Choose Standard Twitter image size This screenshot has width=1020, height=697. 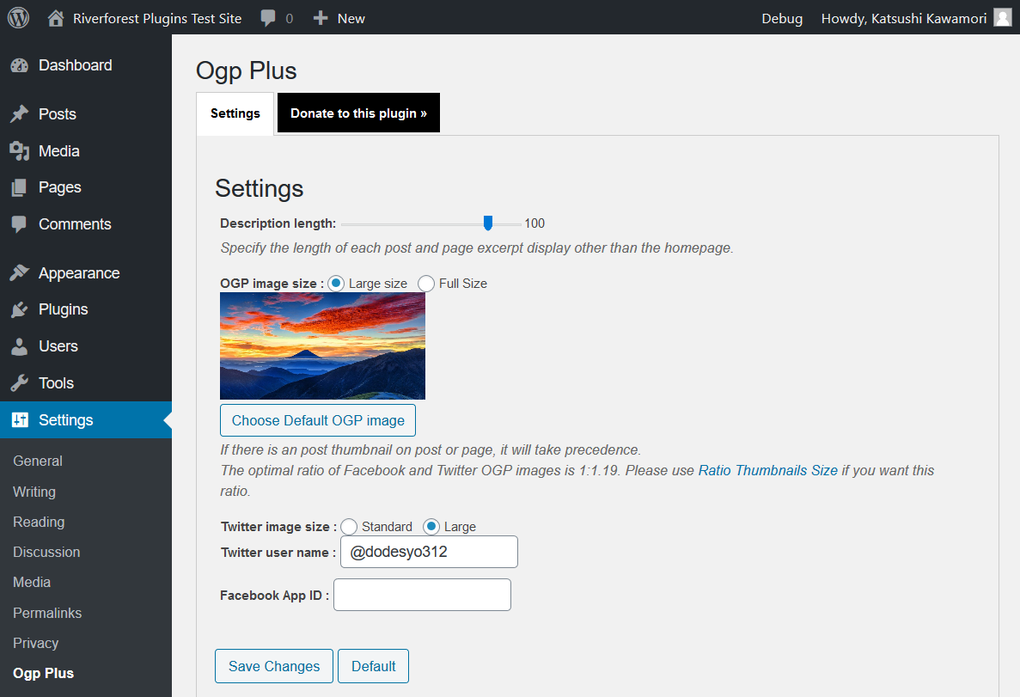click(349, 527)
